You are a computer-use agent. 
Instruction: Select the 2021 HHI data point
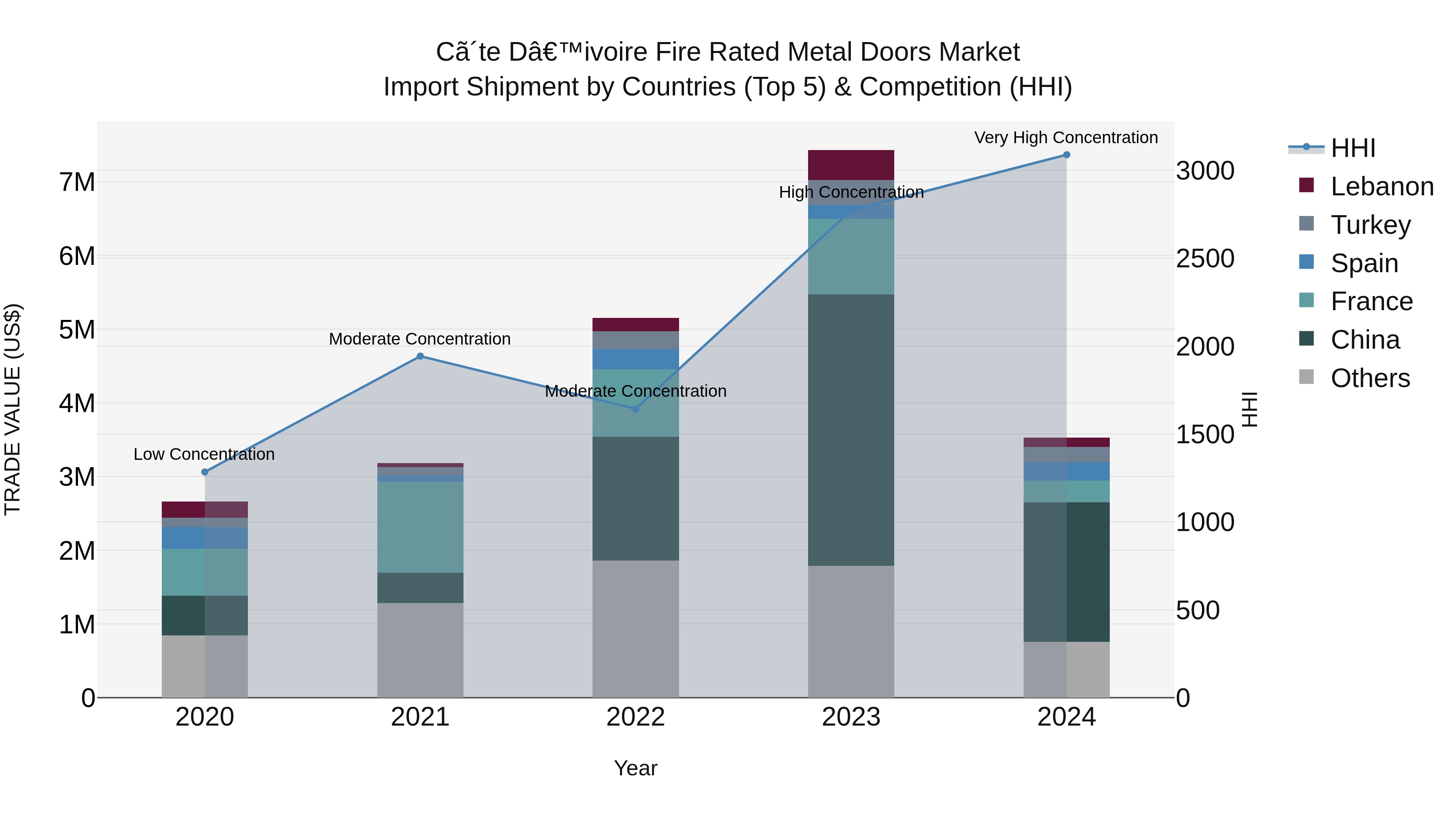click(x=420, y=356)
